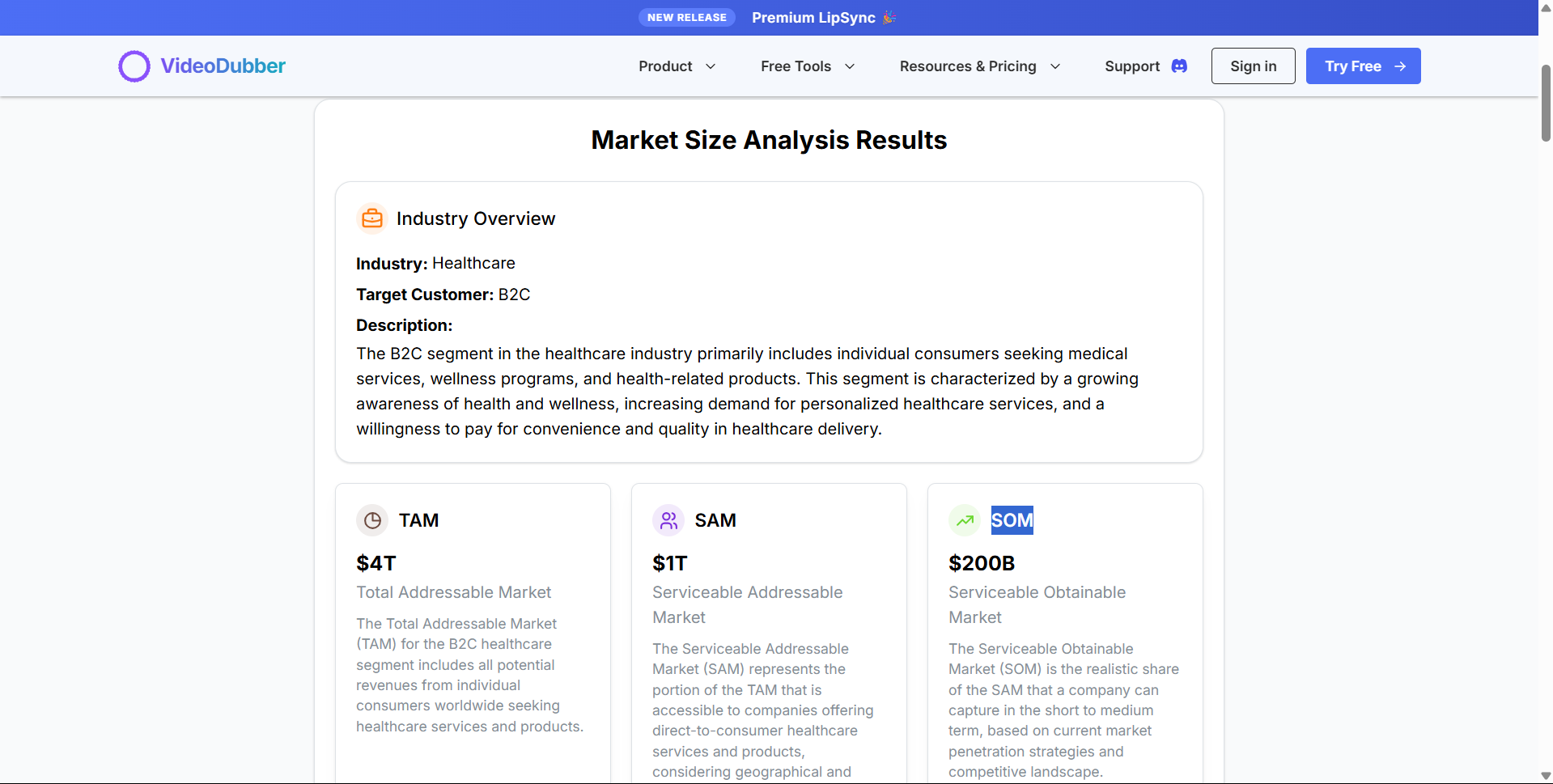Click the $200B value
Image resolution: width=1553 pixels, height=784 pixels.
982,563
